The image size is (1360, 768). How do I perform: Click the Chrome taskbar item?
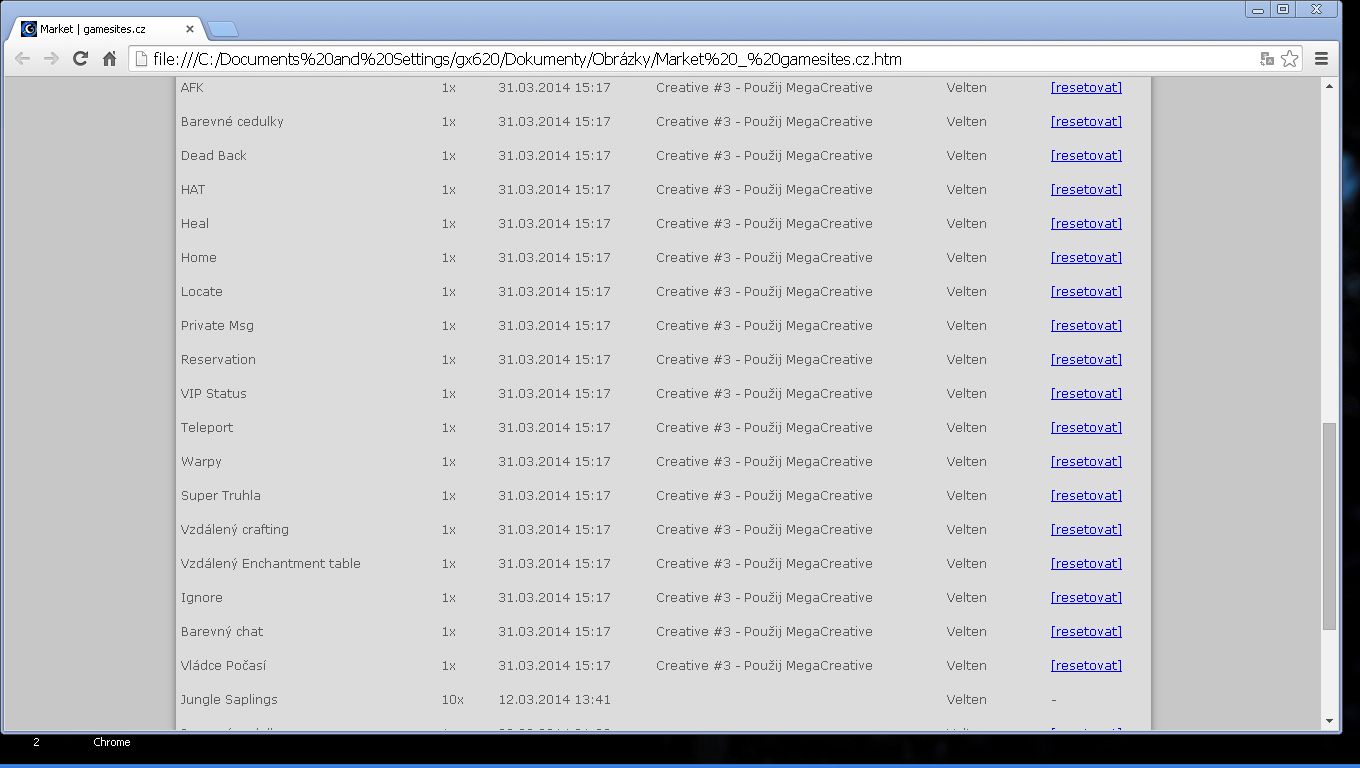tap(111, 742)
